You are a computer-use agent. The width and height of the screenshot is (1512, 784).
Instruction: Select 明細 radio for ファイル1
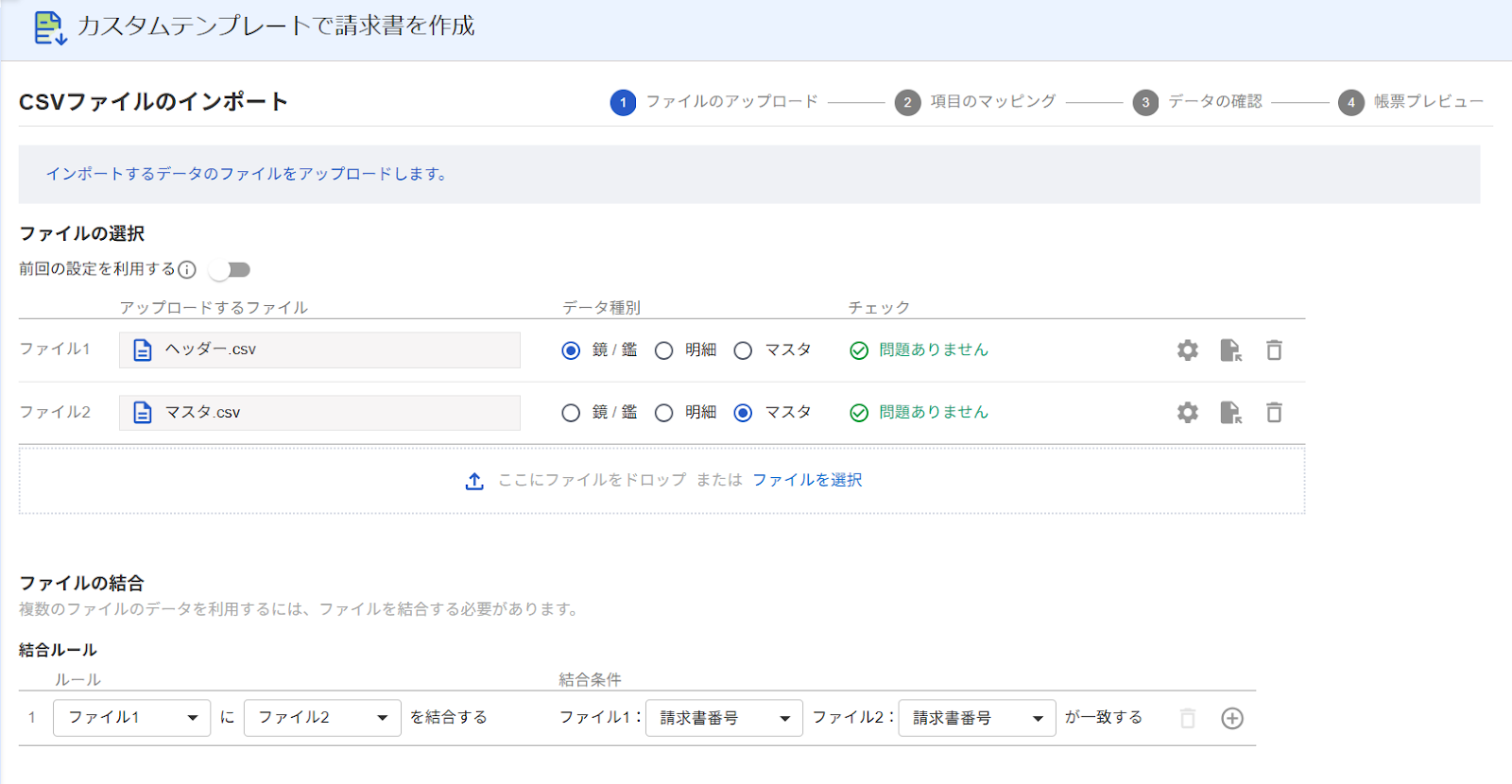(664, 350)
